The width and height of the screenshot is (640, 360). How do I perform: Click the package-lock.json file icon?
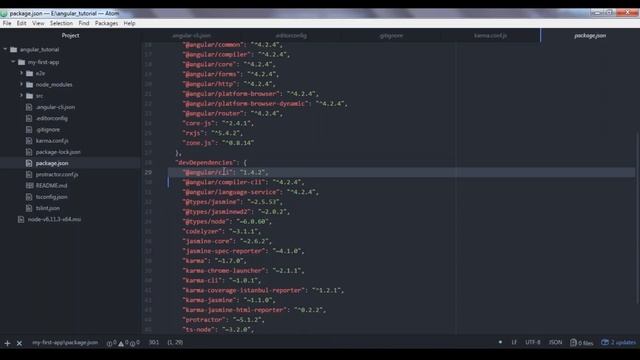pyautogui.click(x=29, y=152)
